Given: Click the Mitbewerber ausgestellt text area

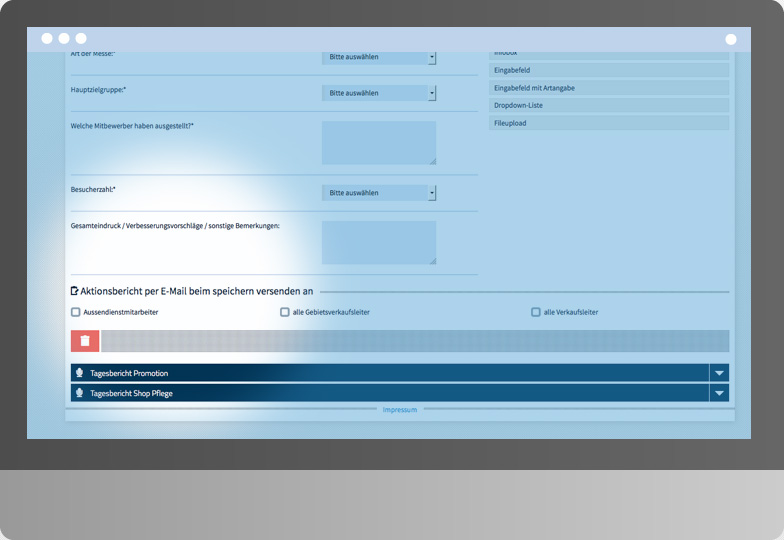Looking at the screenshot, I should pos(378,143).
